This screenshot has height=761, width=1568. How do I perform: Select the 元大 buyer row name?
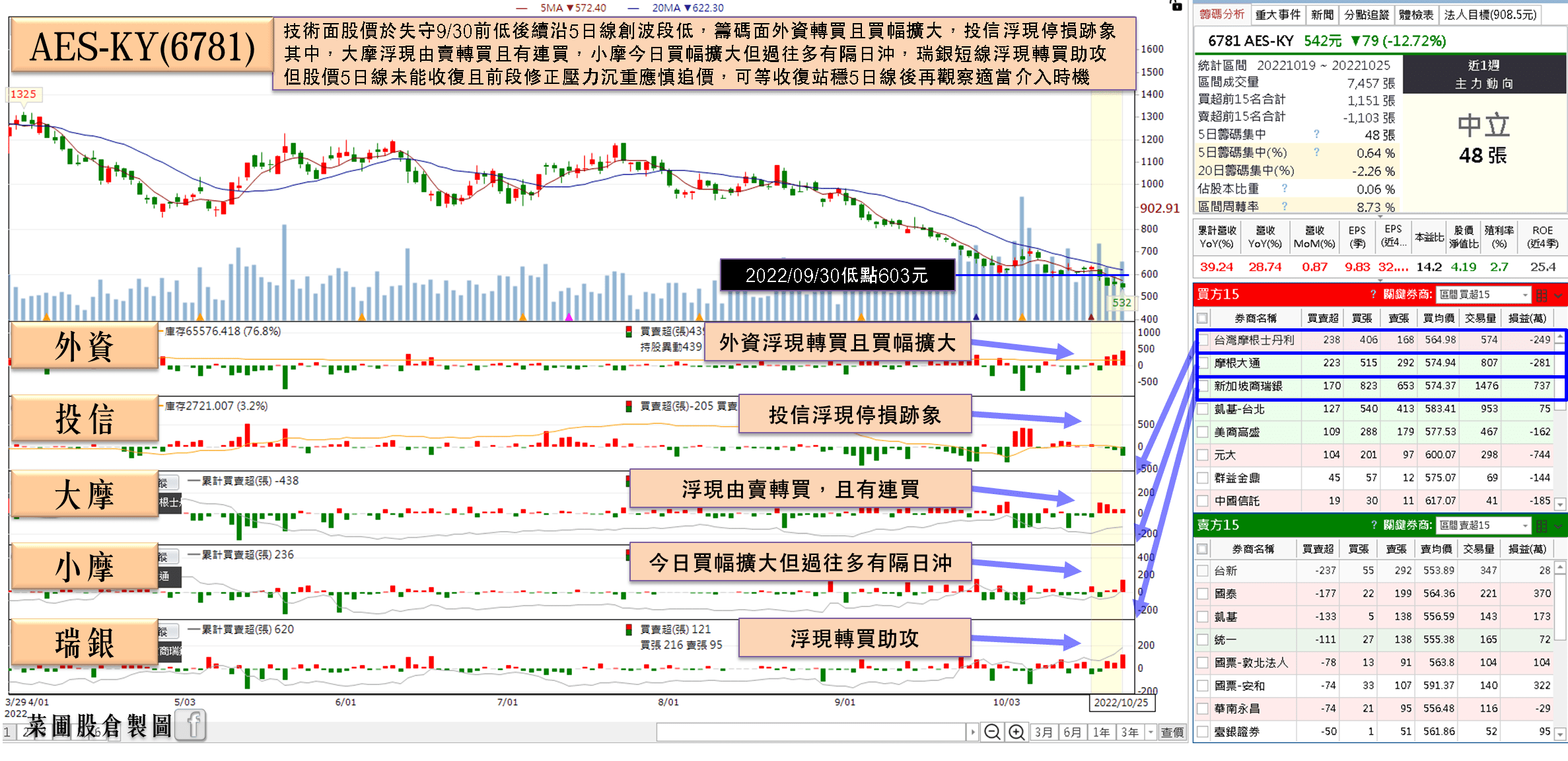pyautogui.click(x=1225, y=455)
